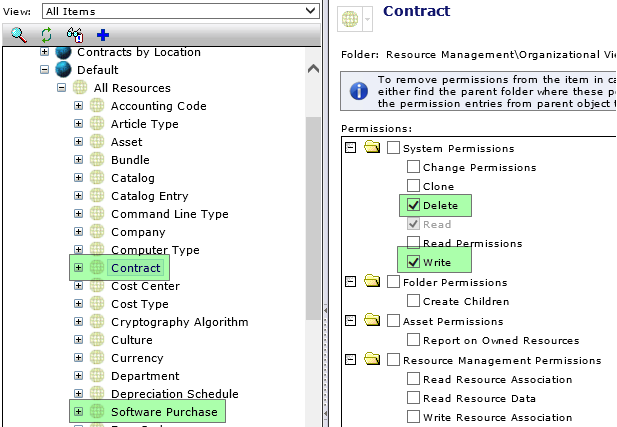Select Department in resource tree
This screenshot has width=617, height=427.
(145, 376)
